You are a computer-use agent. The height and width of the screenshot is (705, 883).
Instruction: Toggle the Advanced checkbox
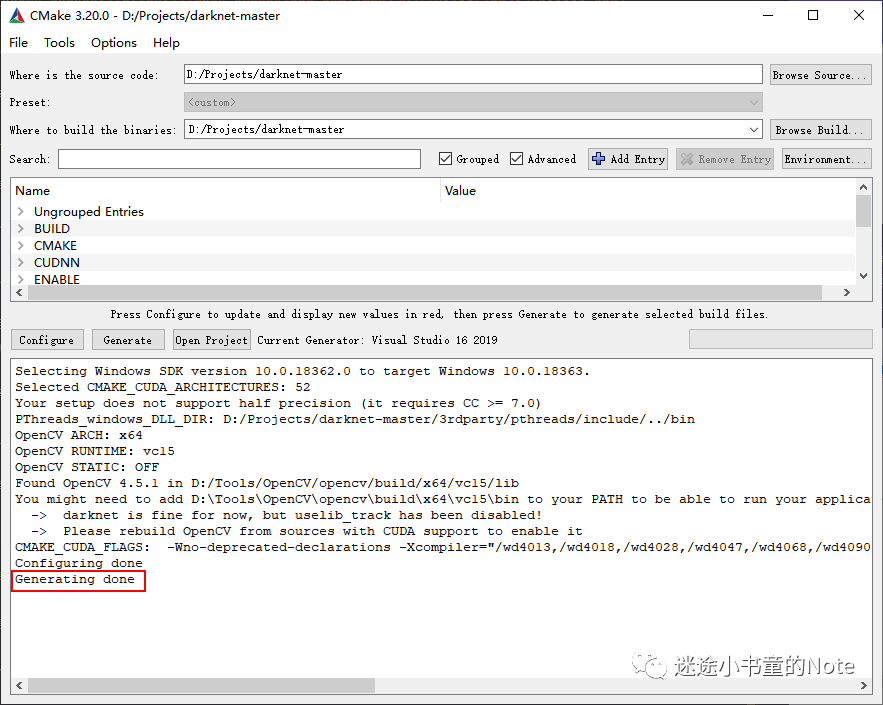pyautogui.click(x=516, y=159)
